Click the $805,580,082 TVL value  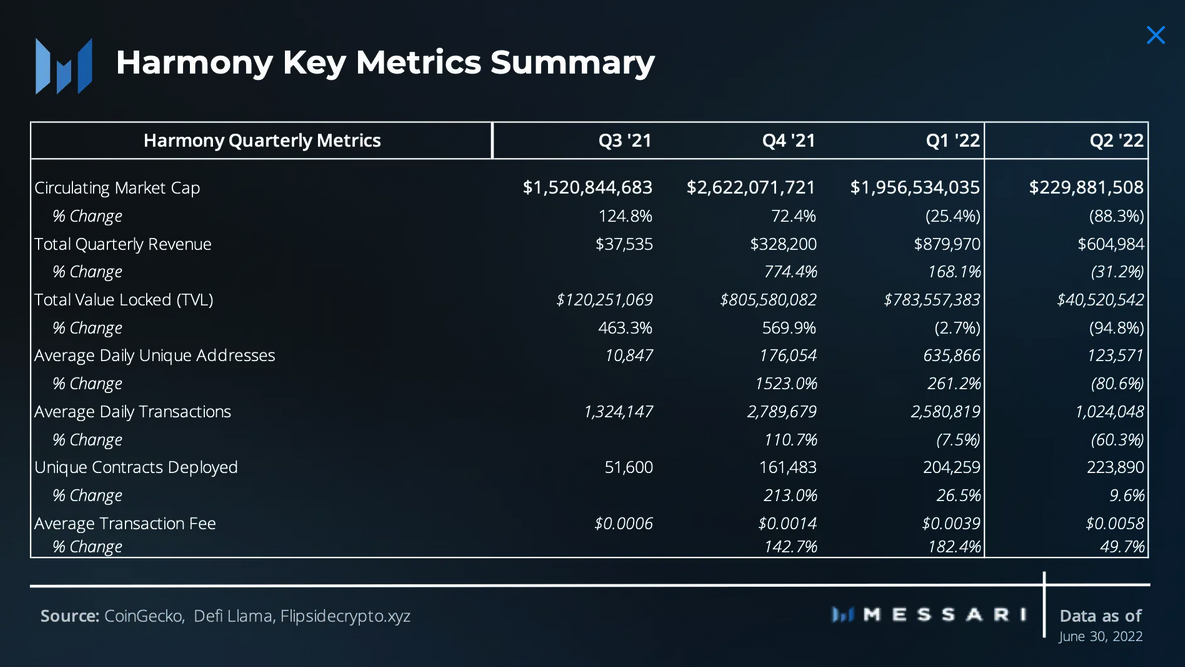[x=768, y=300]
